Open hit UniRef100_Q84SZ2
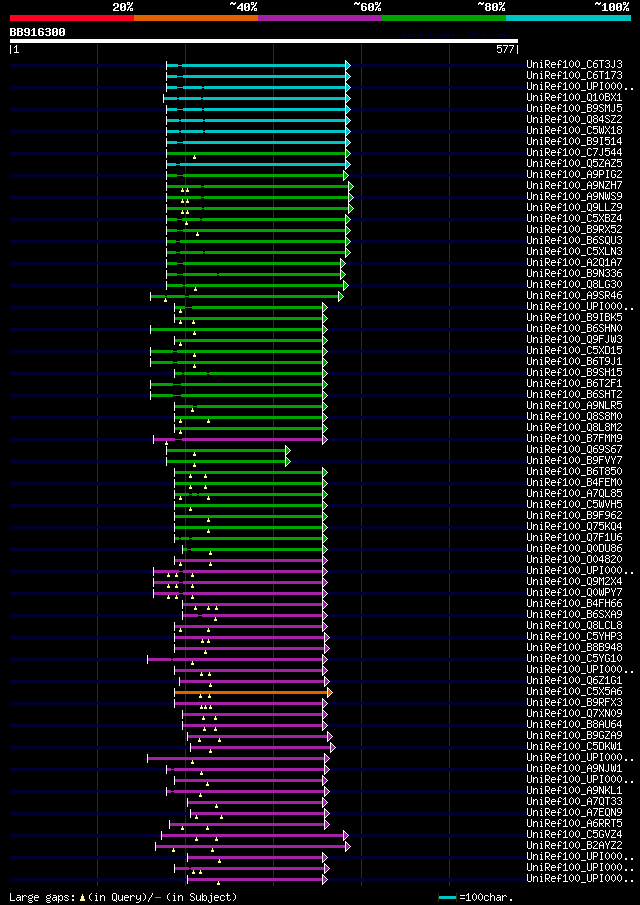Screen dimensions: 640x905 tap(574, 119)
